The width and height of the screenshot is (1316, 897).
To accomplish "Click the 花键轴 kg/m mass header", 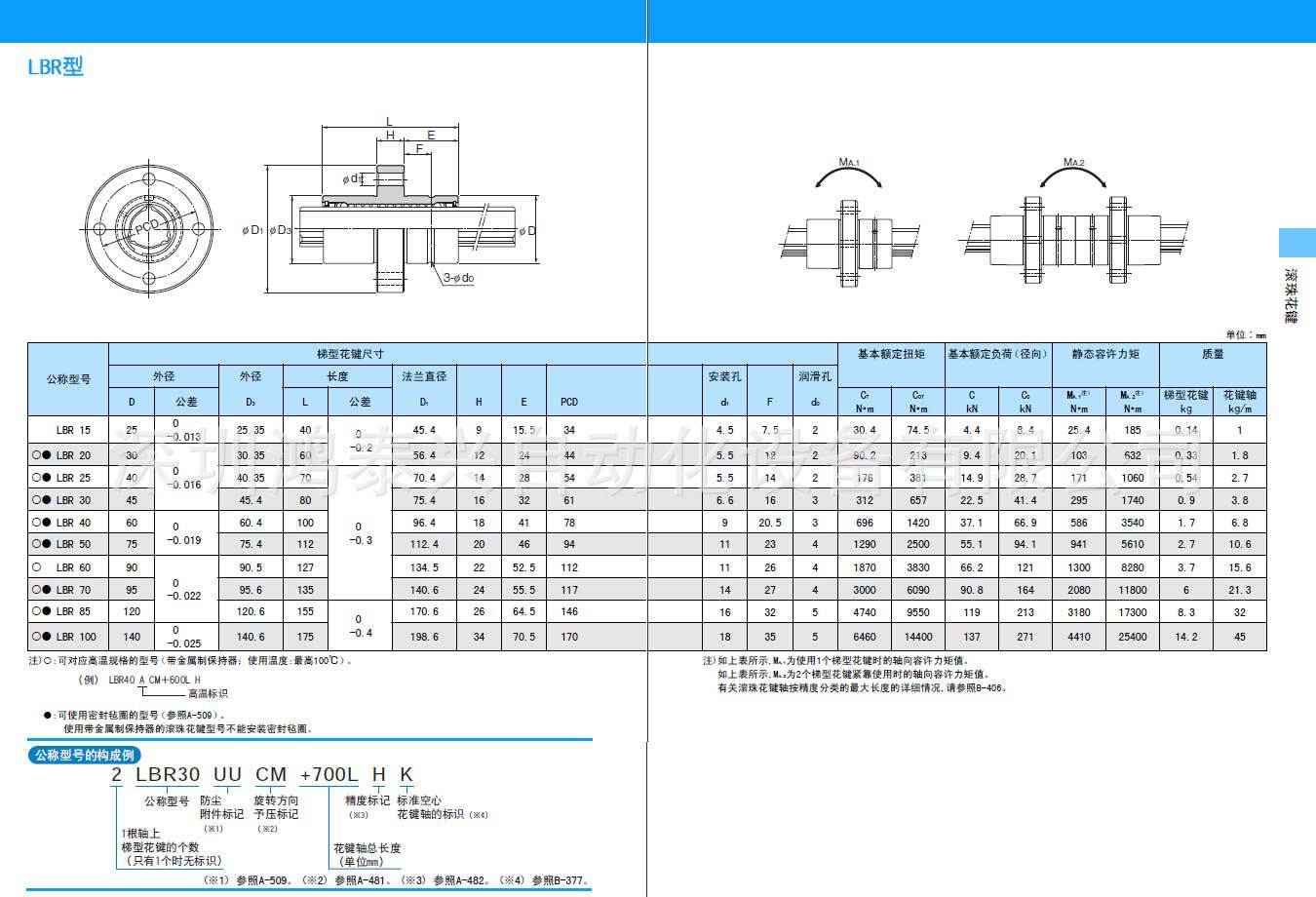I will point(1240,401).
